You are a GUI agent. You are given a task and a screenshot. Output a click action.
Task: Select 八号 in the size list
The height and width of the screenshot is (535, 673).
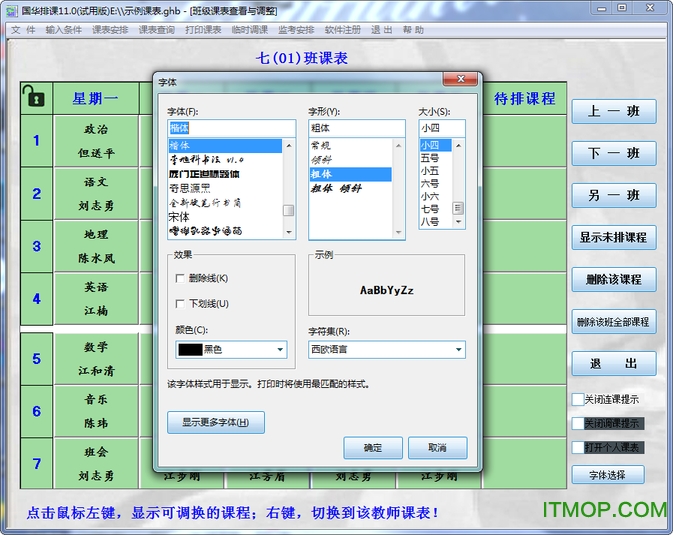coord(436,222)
